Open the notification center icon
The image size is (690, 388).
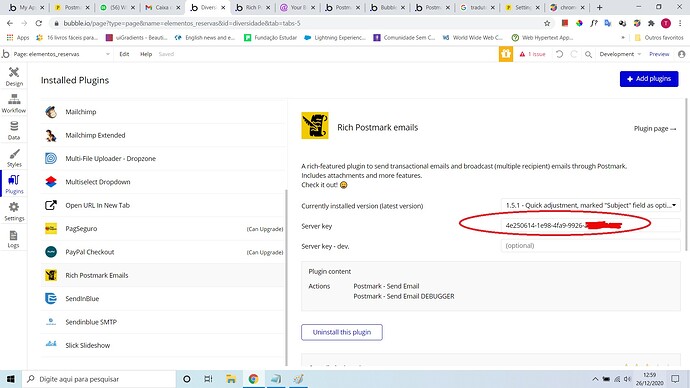(675, 379)
